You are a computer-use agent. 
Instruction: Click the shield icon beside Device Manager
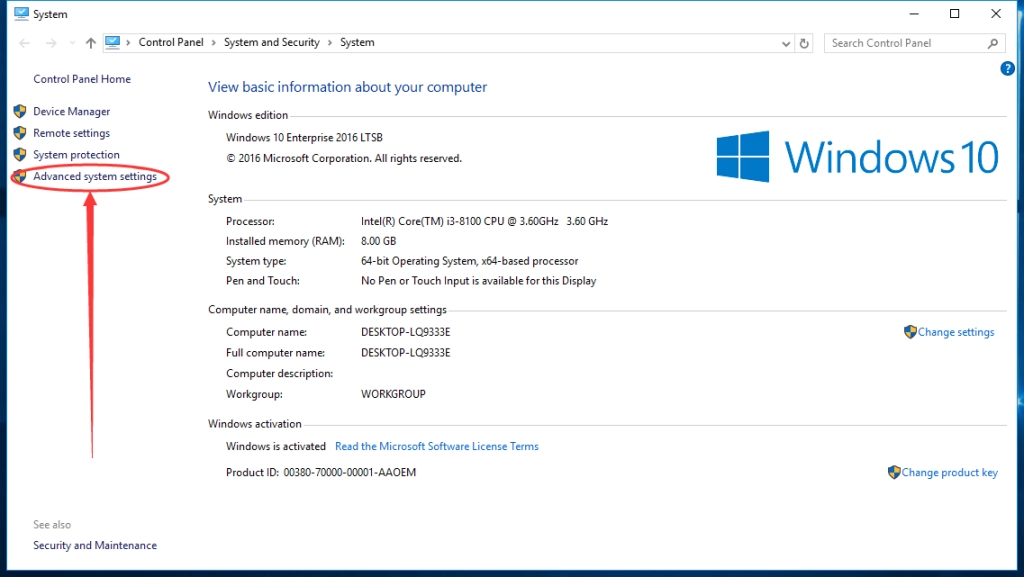[20, 111]
